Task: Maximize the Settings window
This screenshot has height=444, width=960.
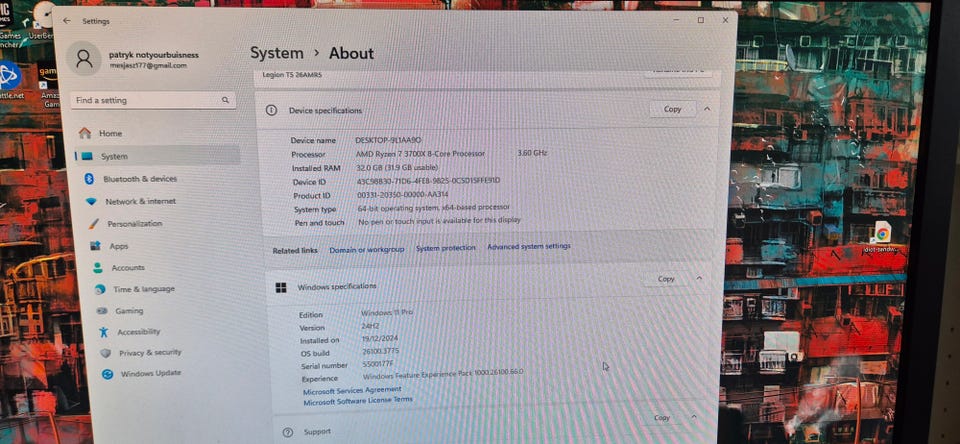Action: [701, 20]
